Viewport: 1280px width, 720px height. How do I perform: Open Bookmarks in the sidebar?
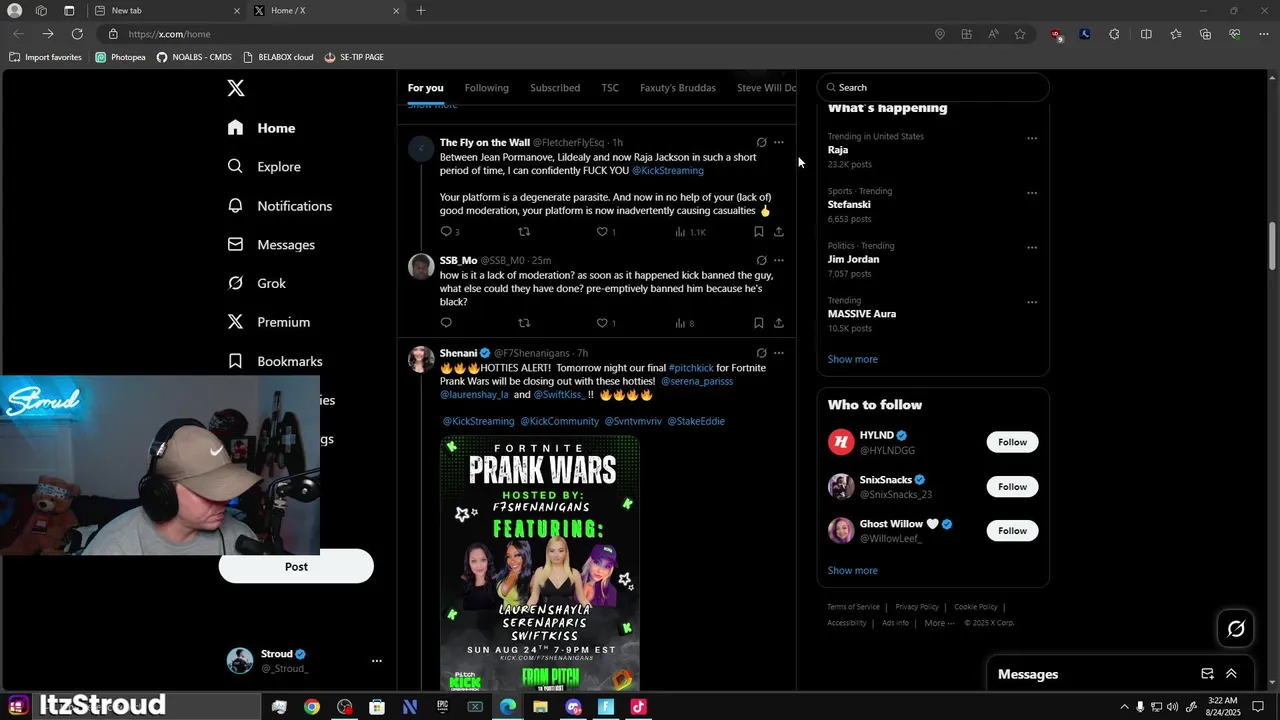pos(275,361)
